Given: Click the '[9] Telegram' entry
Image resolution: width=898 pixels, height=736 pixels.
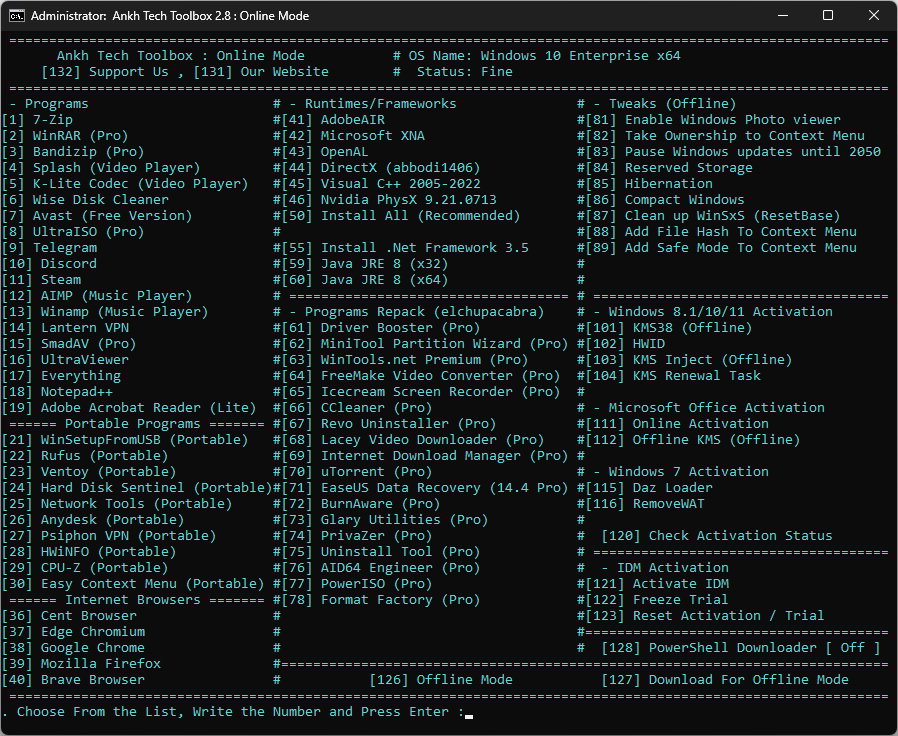Looking at the screenshot, I should (49, 248).
